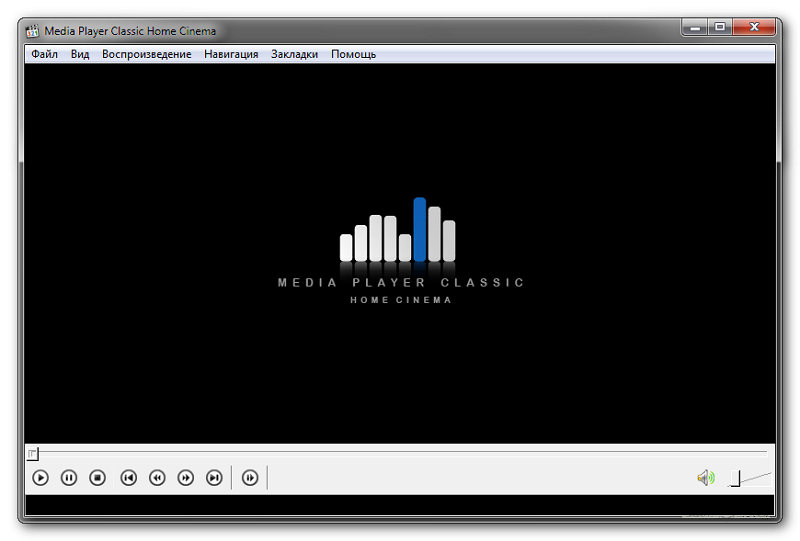Click the window title Media Player Classic Home Cinema
Image resolution: width=800 pixels, height=541 pixels.
click(130, 31)
